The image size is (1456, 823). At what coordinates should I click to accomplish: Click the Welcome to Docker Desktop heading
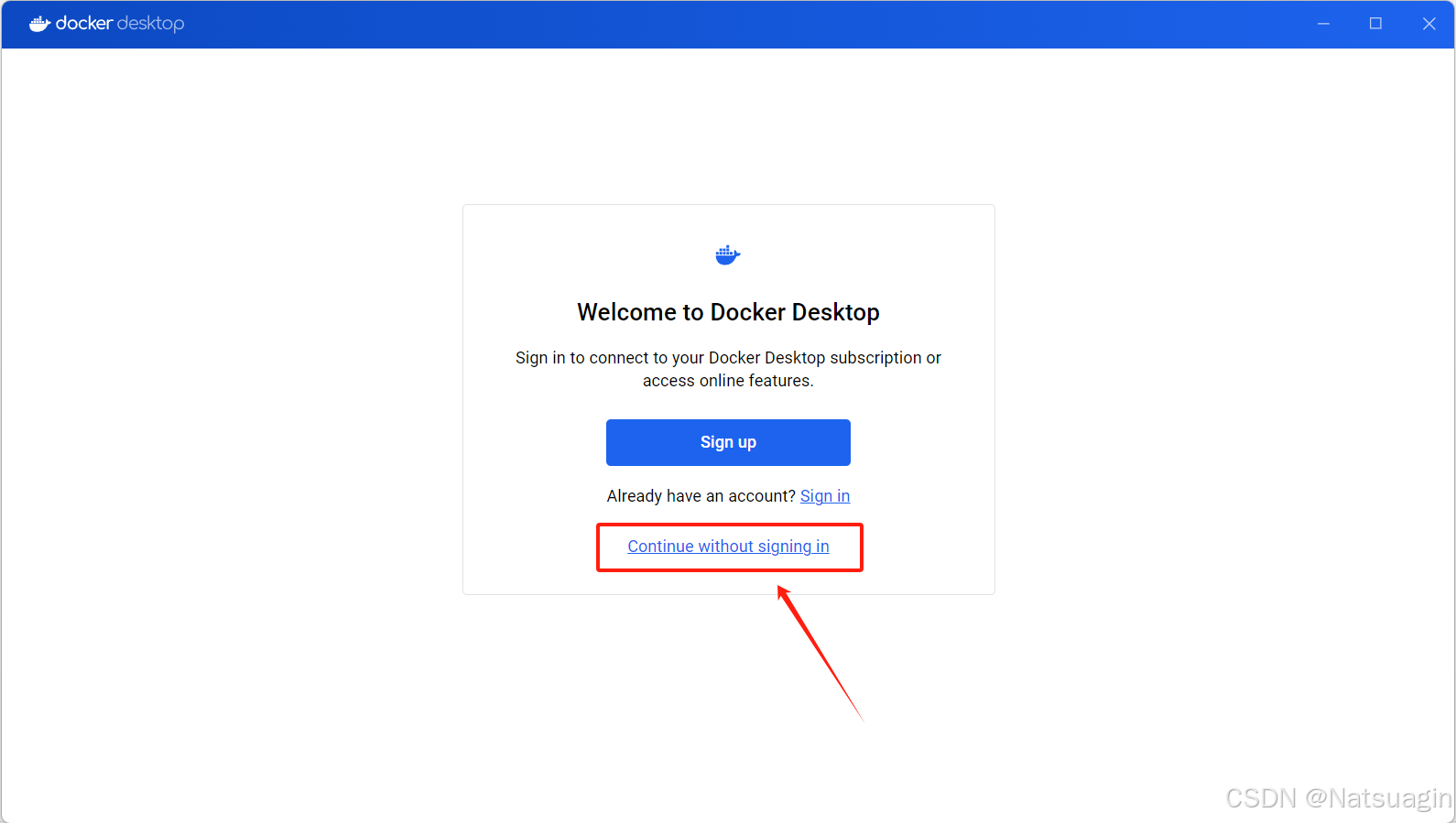coord(728,312)
